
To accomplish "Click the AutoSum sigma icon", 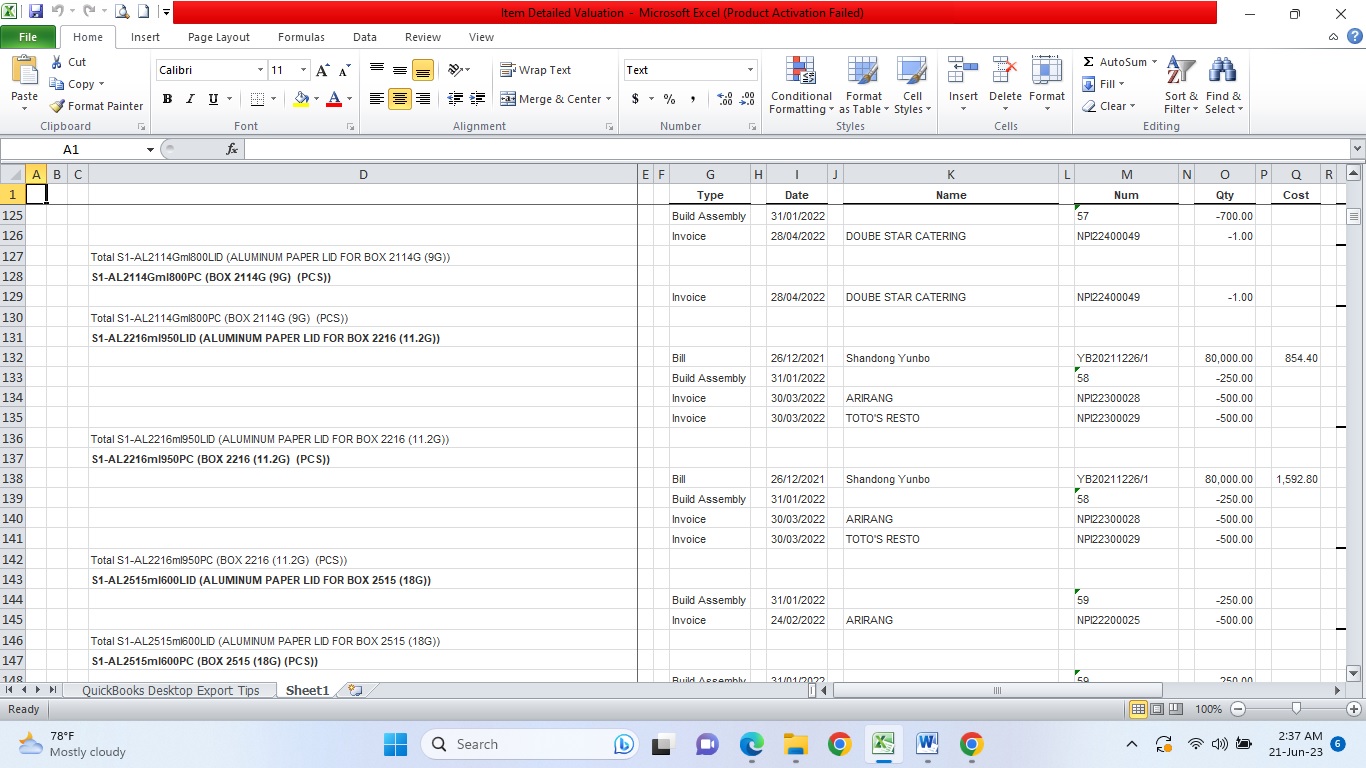I will 1089,62.
